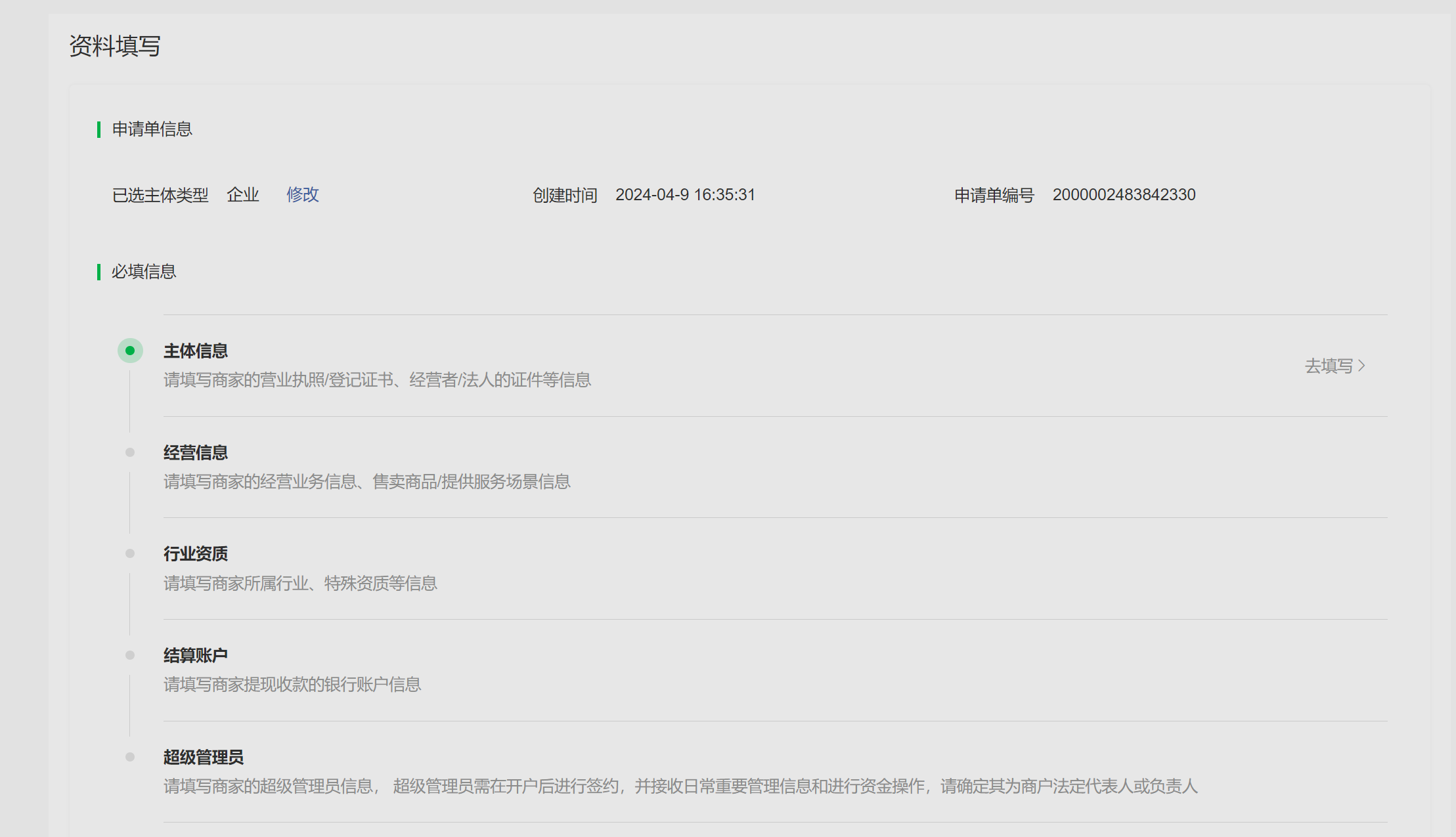Click the 必填信息 section header
The width and height of the screenshot is (1456, 837).
144,272
